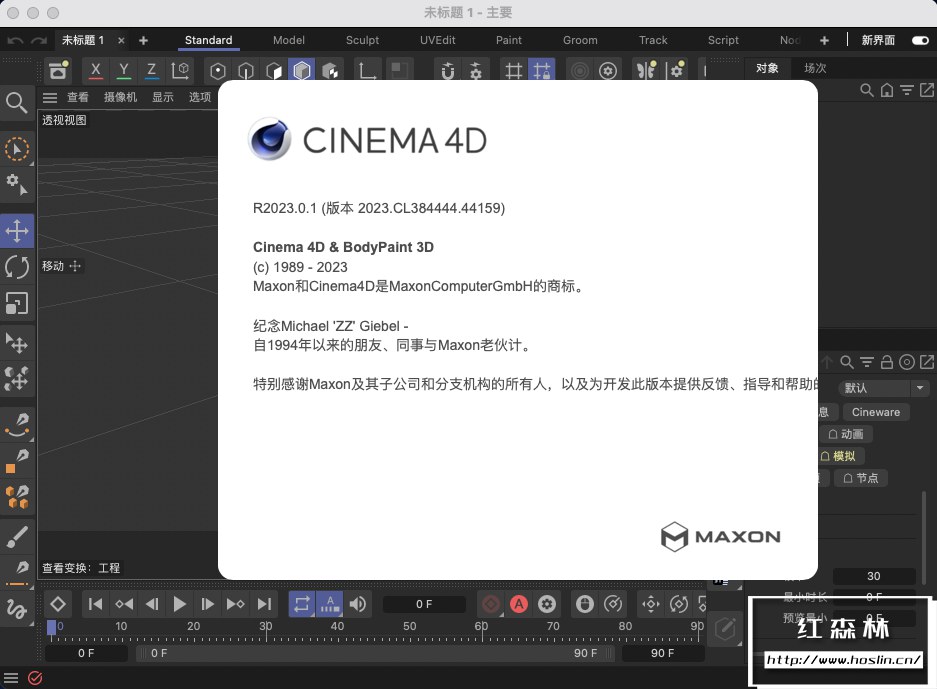The image size is (937, 689).
Task: Enable Autokeying red A button
Action: click(519, 604)
